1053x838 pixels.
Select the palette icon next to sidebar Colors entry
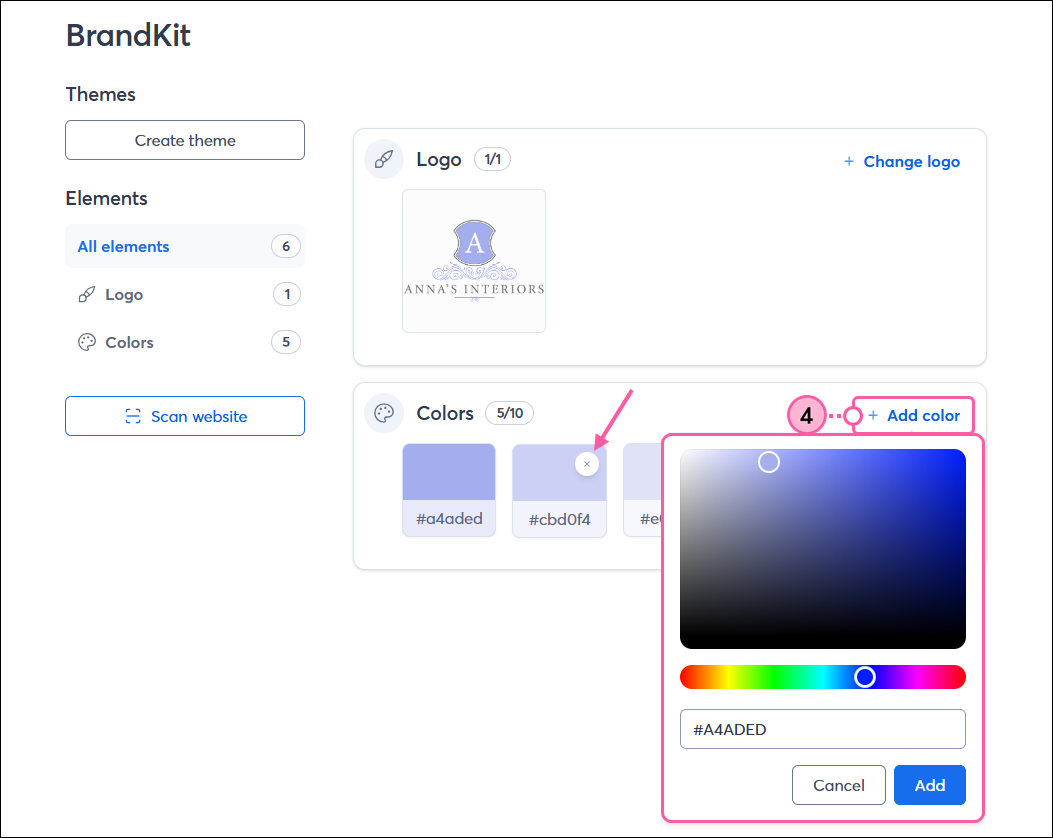click(x=87, y=342)
